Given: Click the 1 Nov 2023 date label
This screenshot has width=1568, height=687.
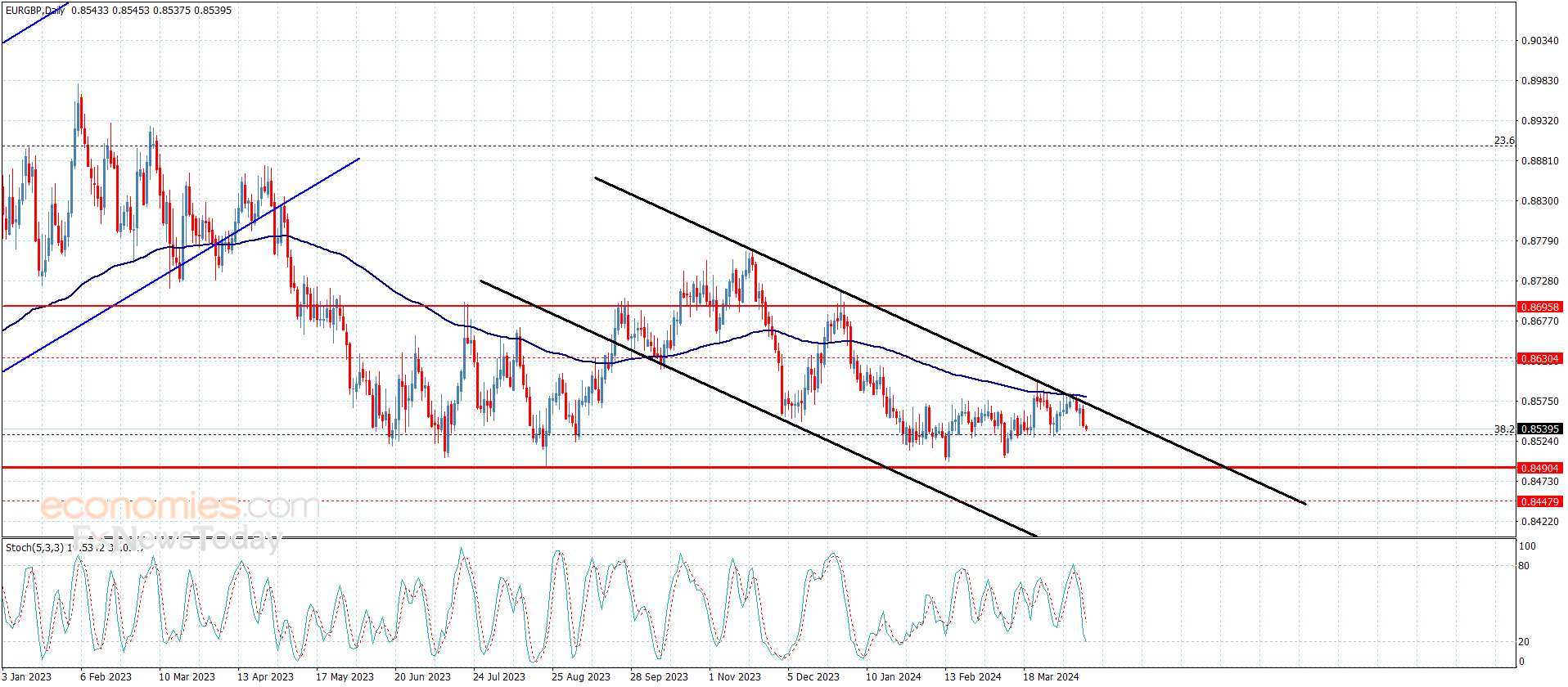Looking at the screenshot, I should (x=735, y=676).
